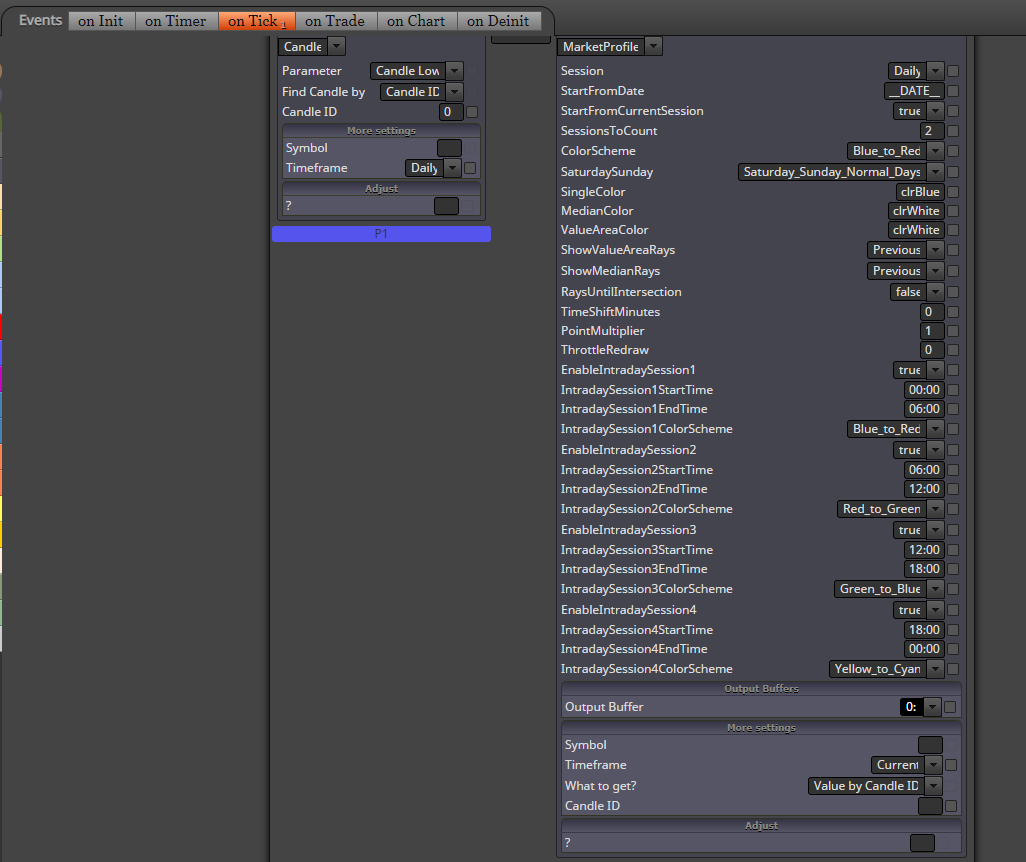This screenshot has height=862, width=1026.
Task: Click the SingleColor clrBlue value
Action: [920, 192]
